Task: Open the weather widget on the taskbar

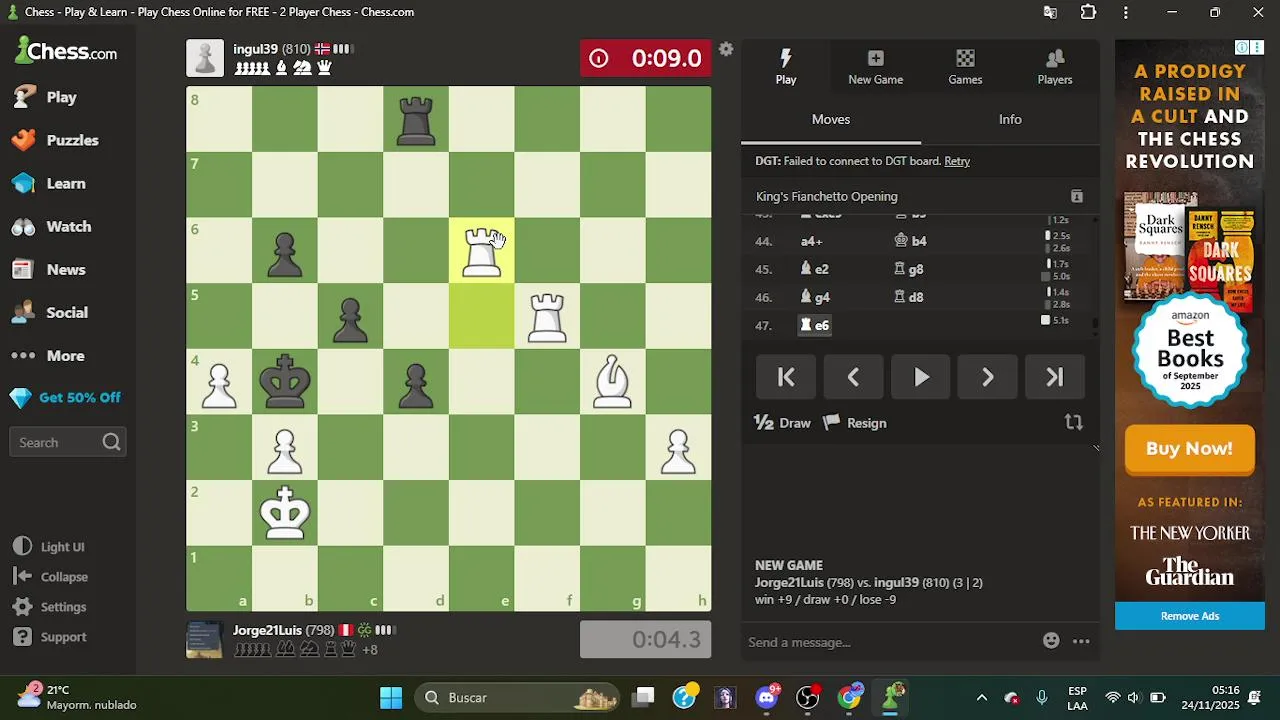Action: point(77,697)
